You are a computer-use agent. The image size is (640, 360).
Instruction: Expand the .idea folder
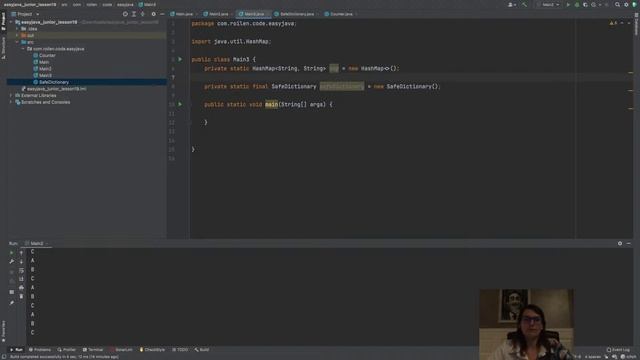point(17,29)
